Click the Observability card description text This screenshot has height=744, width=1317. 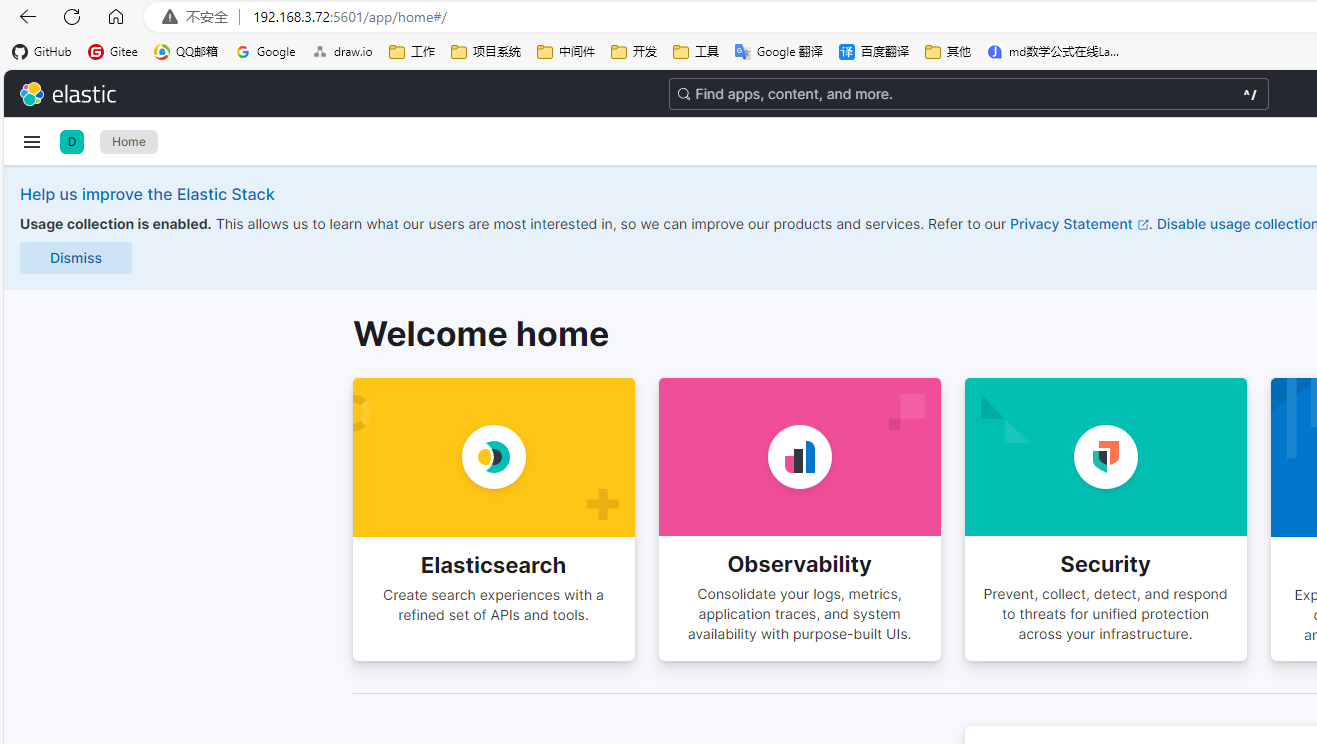click(x=800, y=614)
